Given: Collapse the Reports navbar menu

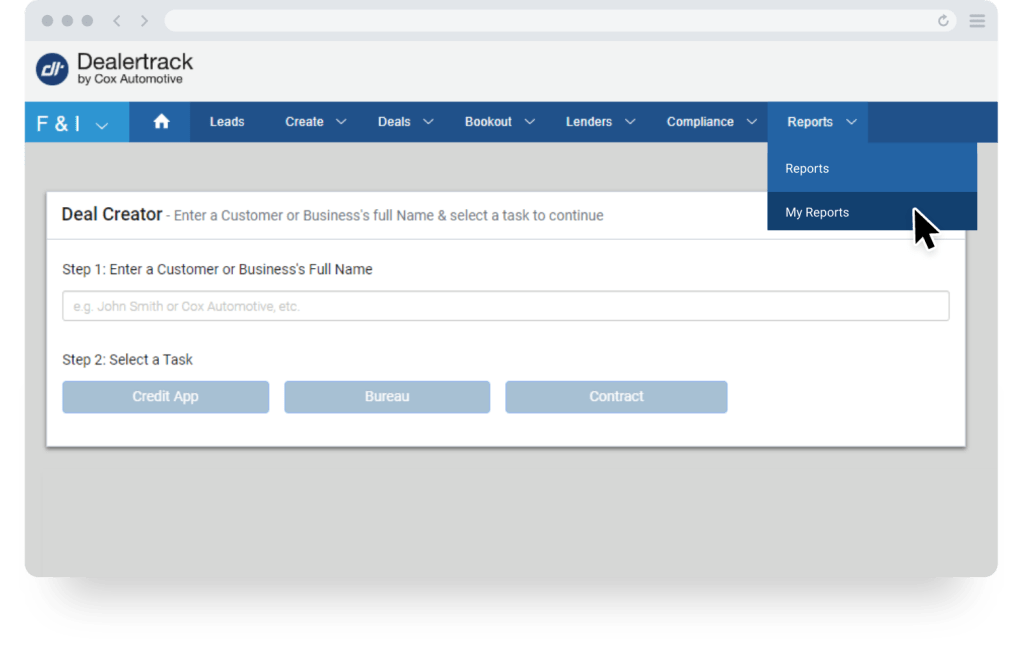Looking at the screenshot, I should coord(818,122).
